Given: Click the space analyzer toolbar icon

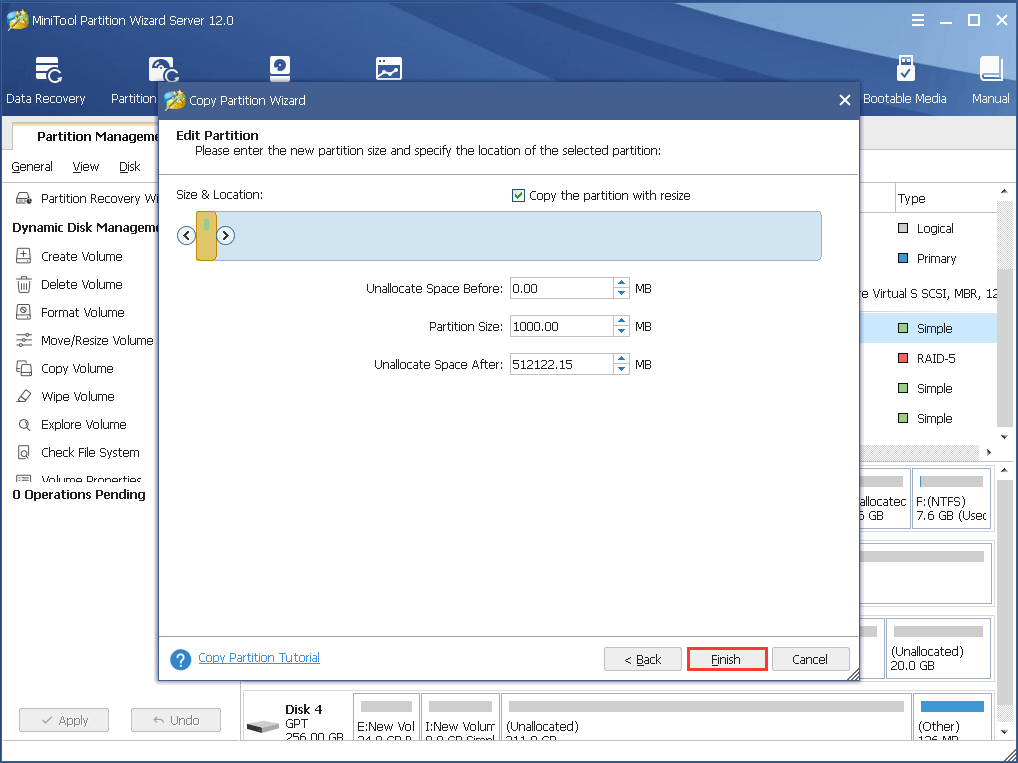Looking at the screenshot, I should [x=389, y=68].
